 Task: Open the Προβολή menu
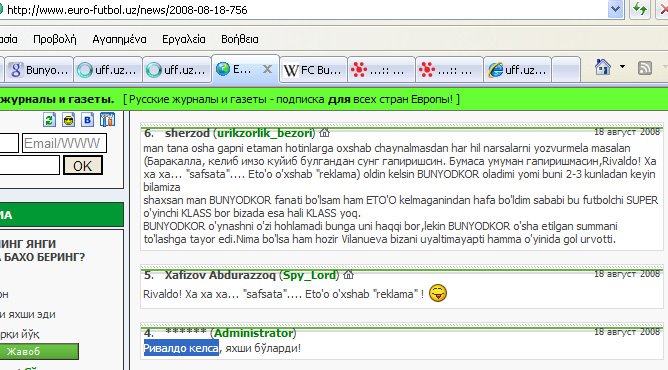click(x=55, y=39)
